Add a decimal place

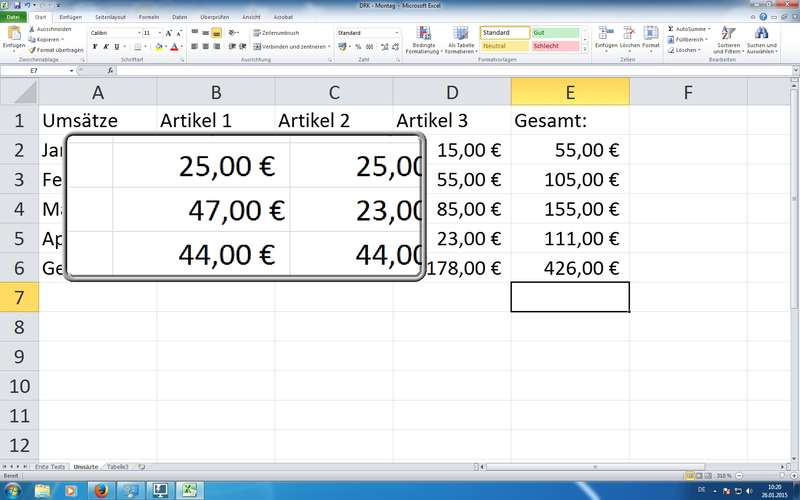click(x=384, y=46)
